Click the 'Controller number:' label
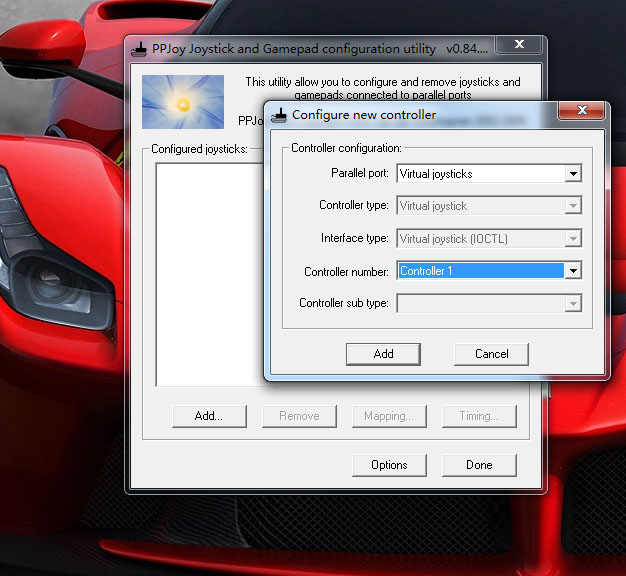This screenshot has height=576, width=626. (346, 272)
